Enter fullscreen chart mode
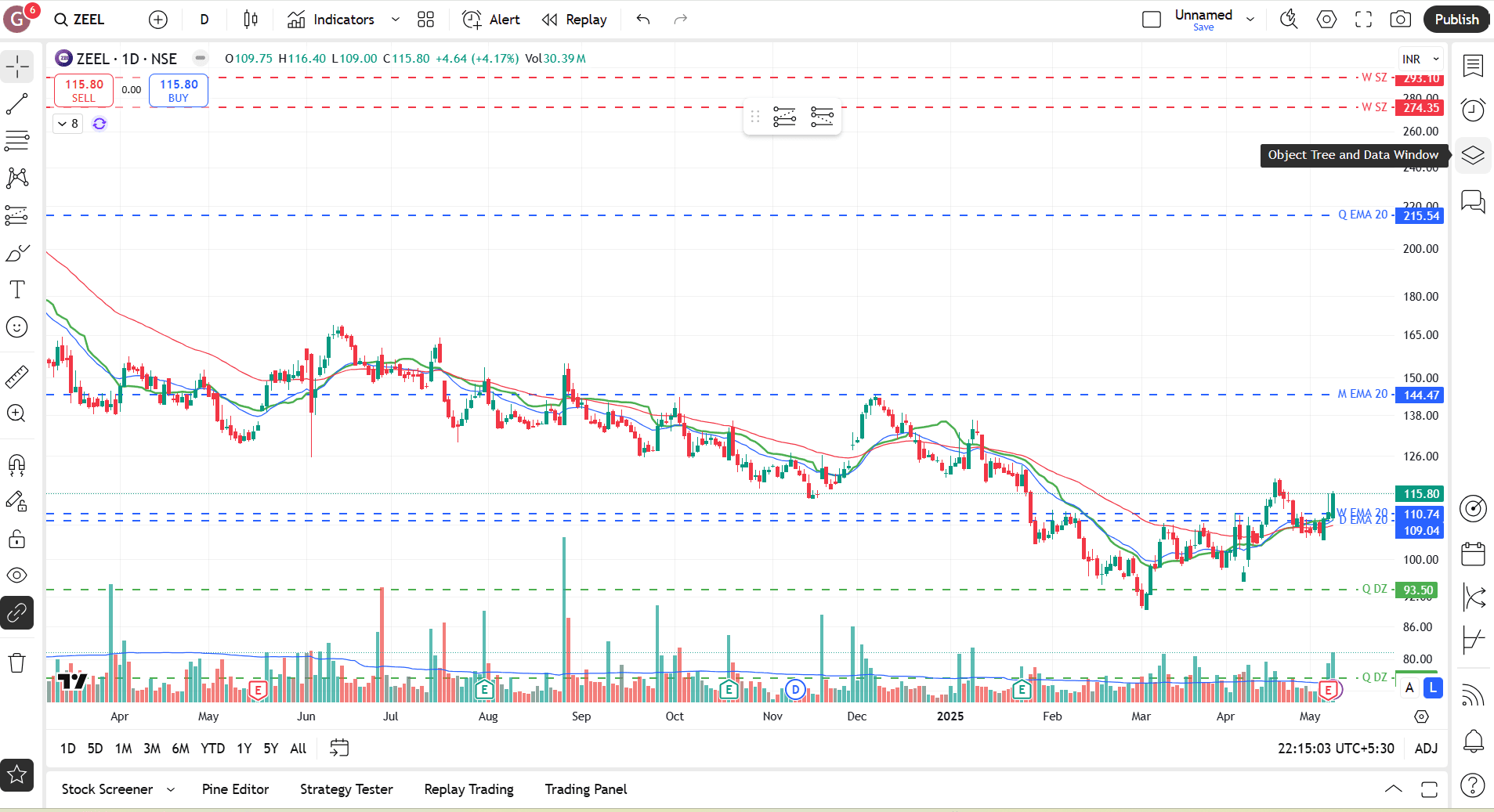The height and width of the screenshot is (812, 1494). [1364, 20]
